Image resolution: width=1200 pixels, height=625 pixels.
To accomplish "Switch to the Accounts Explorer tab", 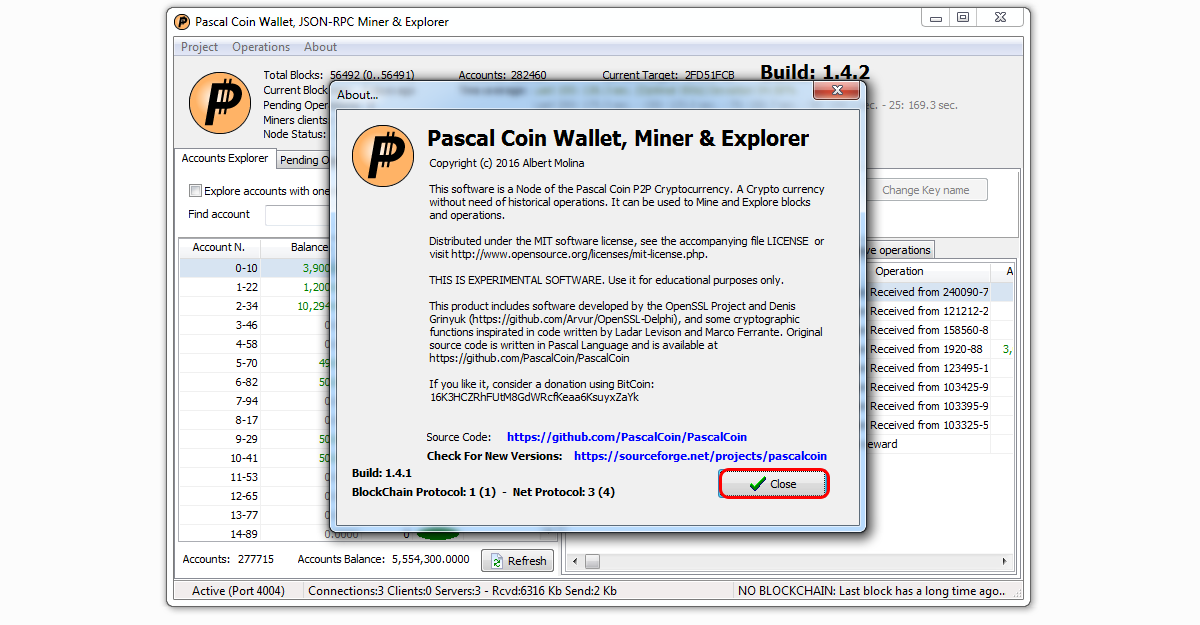I will tap(225, 159).
